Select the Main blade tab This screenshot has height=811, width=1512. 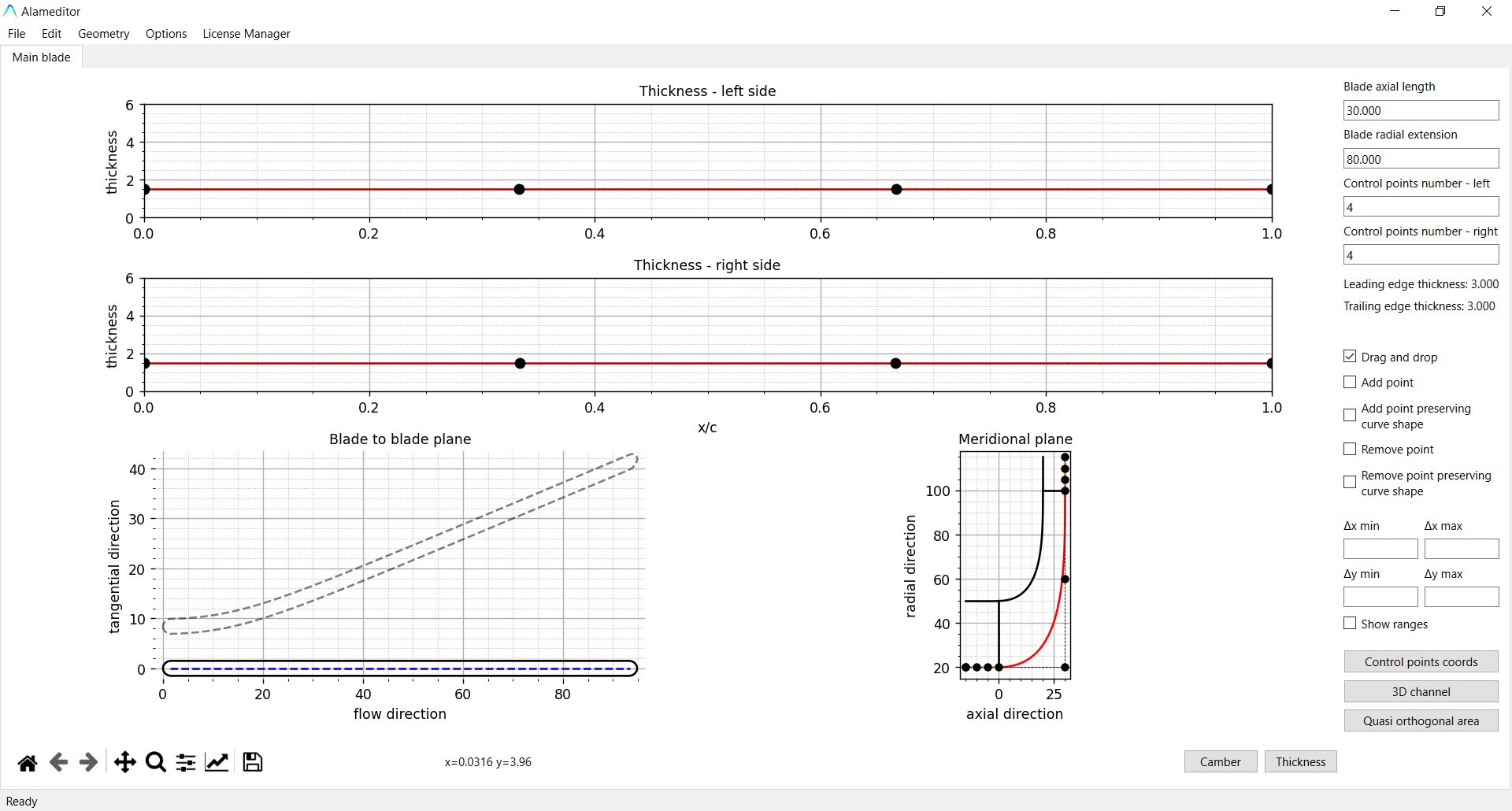pyautogui.click(x=41, y=57)
